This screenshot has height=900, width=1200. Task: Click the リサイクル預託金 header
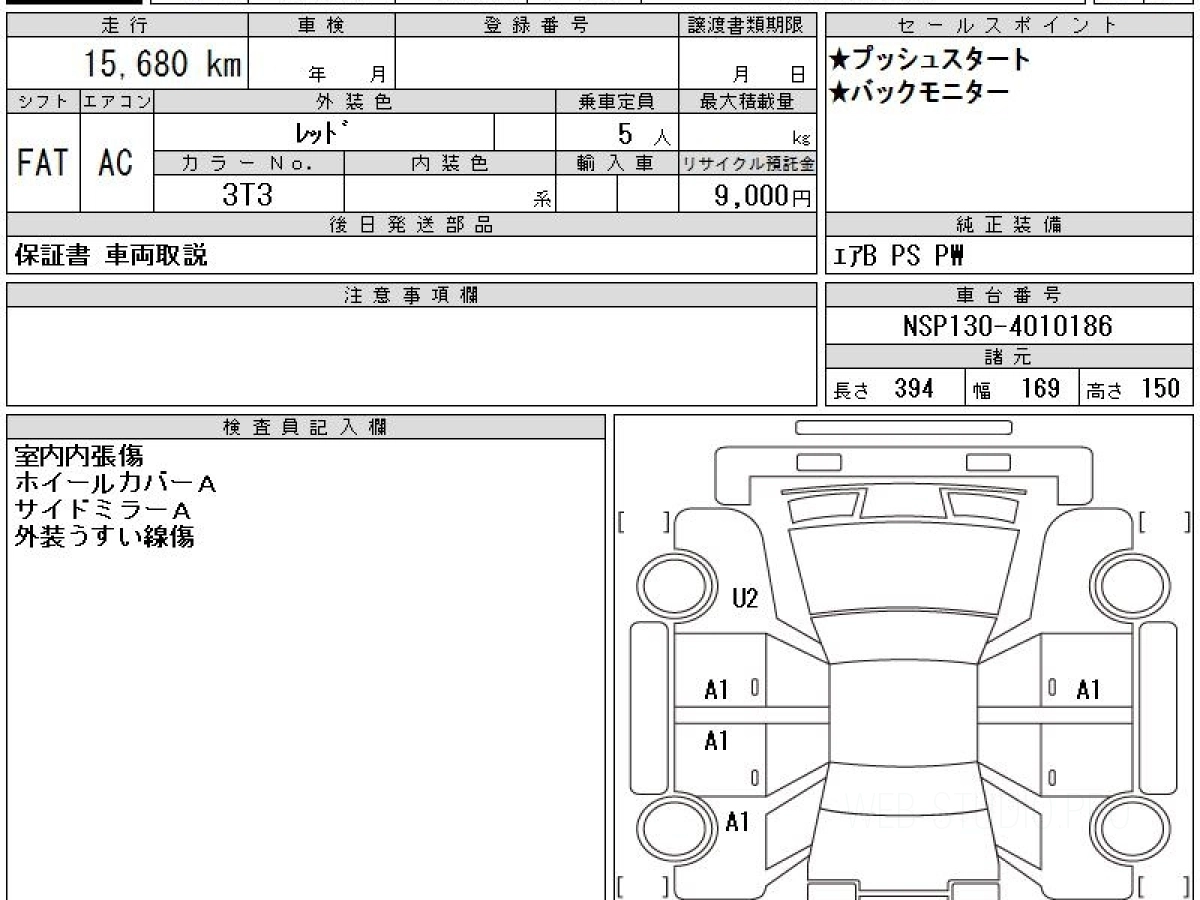click(x=748, y=164)
